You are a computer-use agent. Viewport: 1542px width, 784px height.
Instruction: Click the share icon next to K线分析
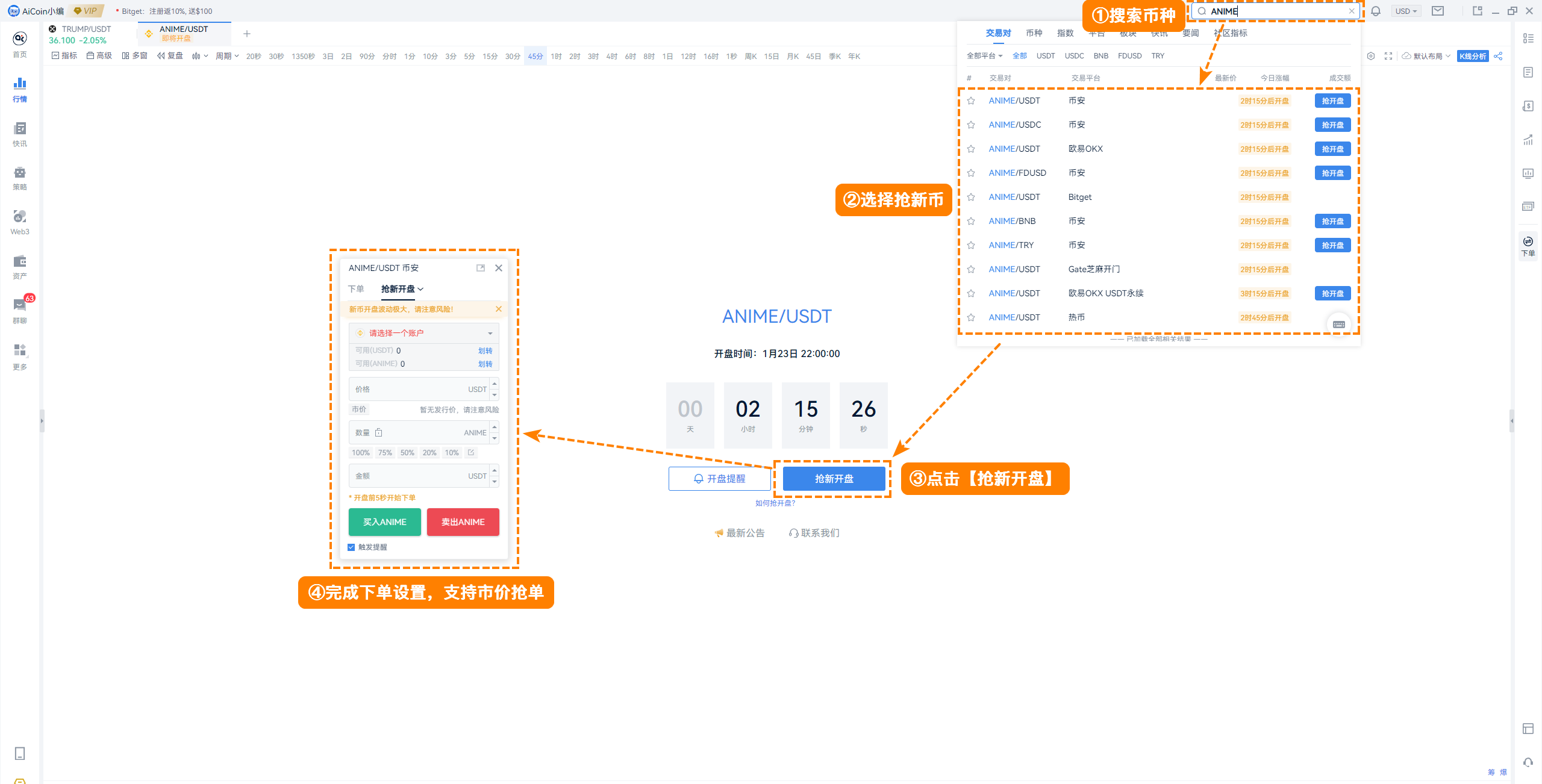click(x=1498, y=56)
